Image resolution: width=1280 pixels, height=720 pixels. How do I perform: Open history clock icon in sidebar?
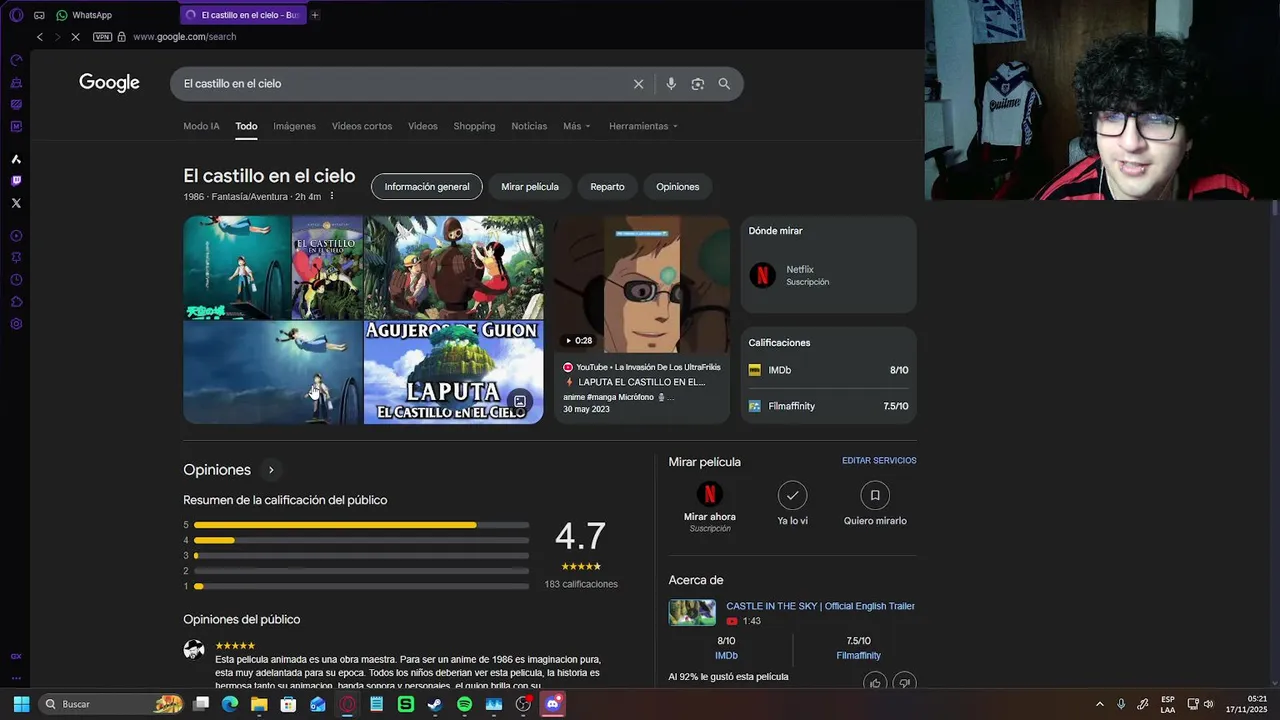pos(16,280)
